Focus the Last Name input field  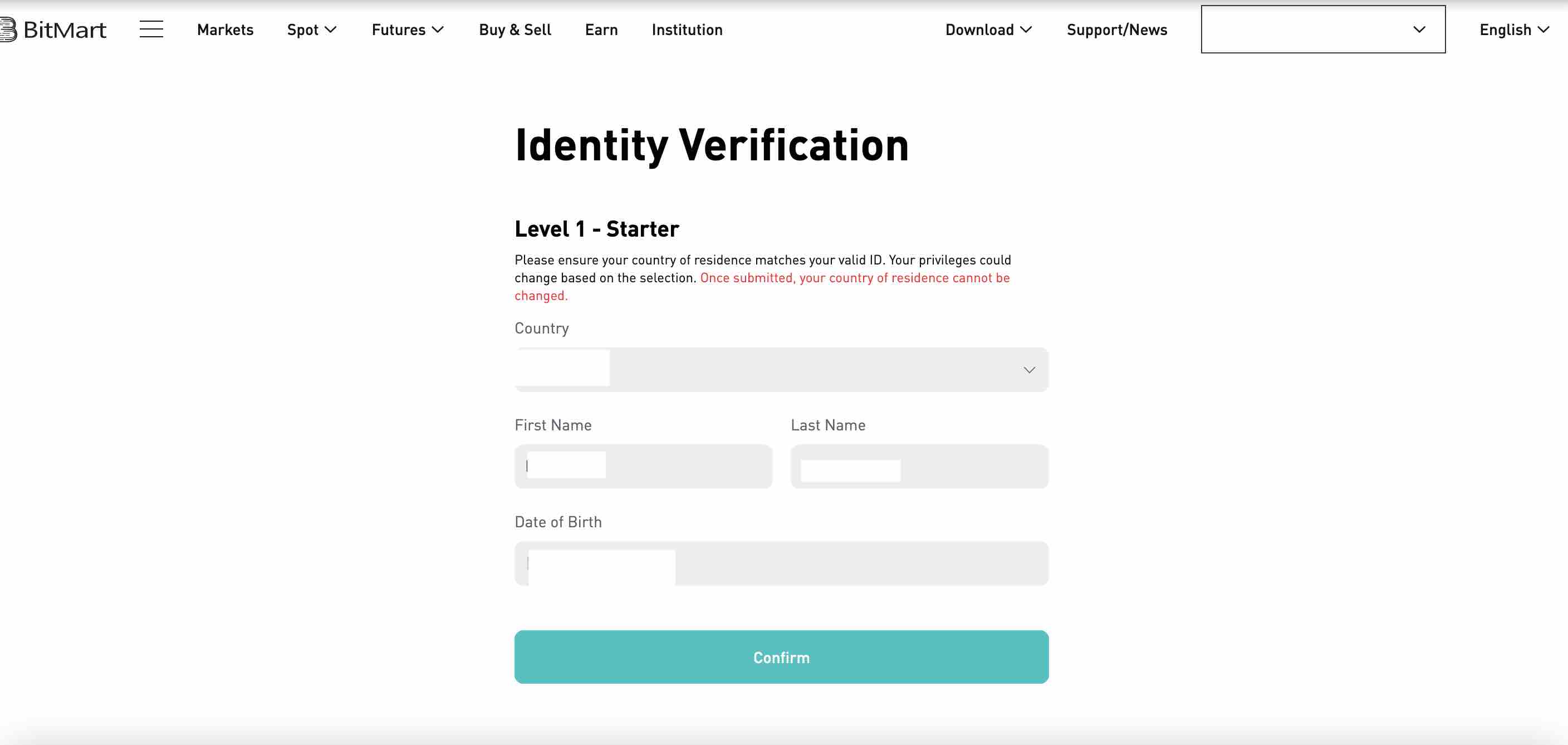click(919, 466)
